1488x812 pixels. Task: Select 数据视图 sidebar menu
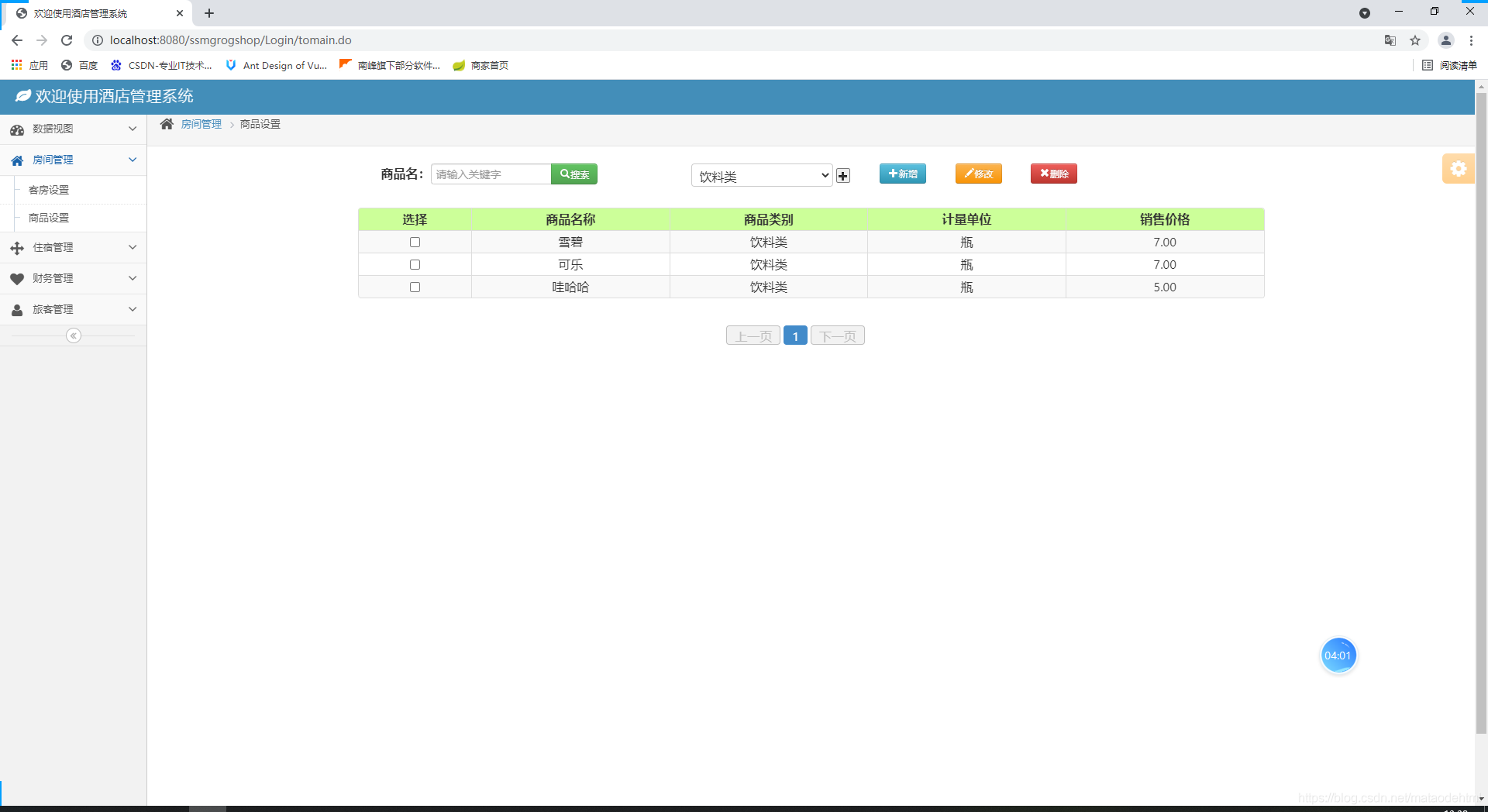pos(73,129)
